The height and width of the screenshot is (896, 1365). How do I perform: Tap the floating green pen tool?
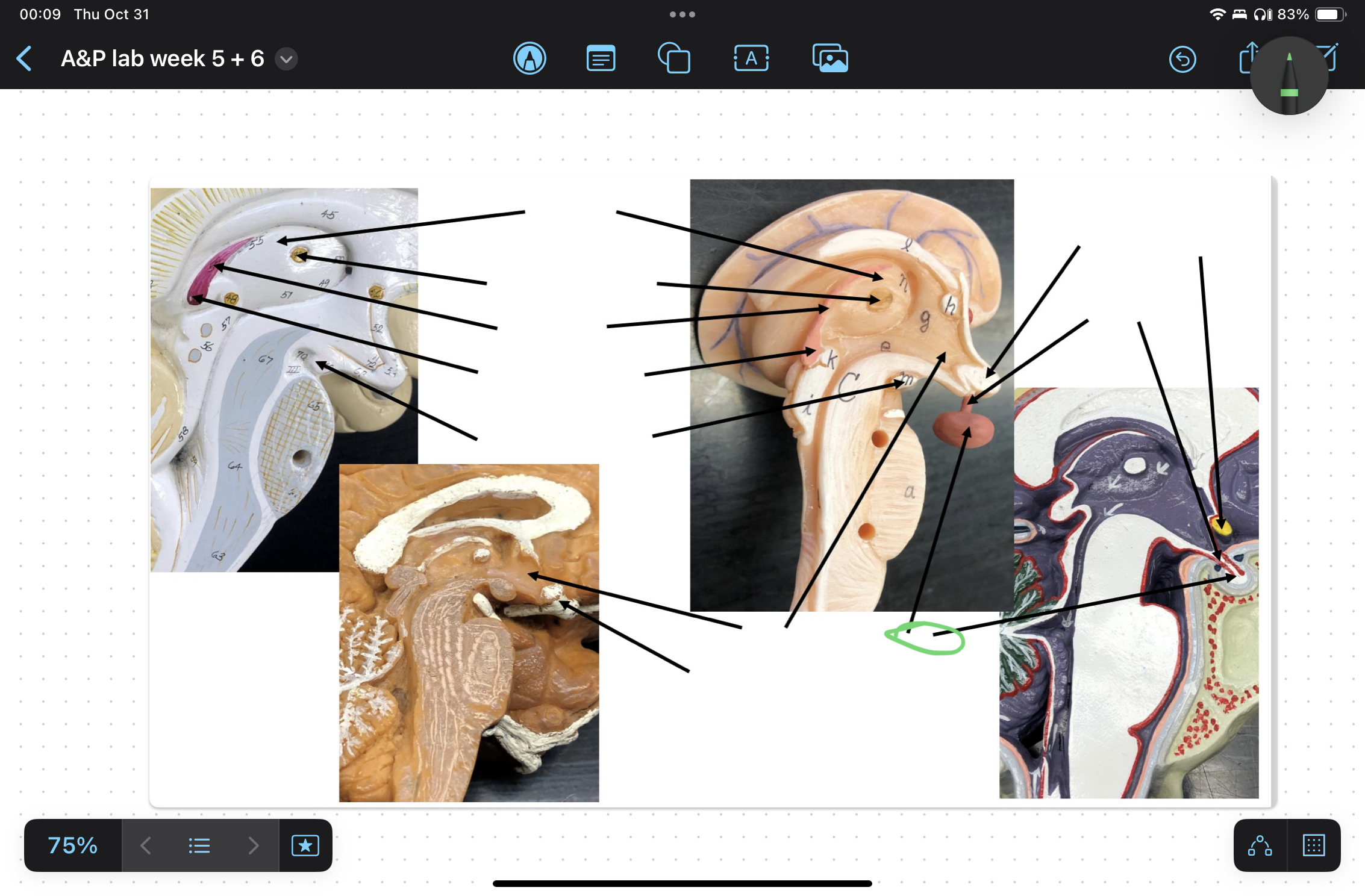tap(1288, 76)
